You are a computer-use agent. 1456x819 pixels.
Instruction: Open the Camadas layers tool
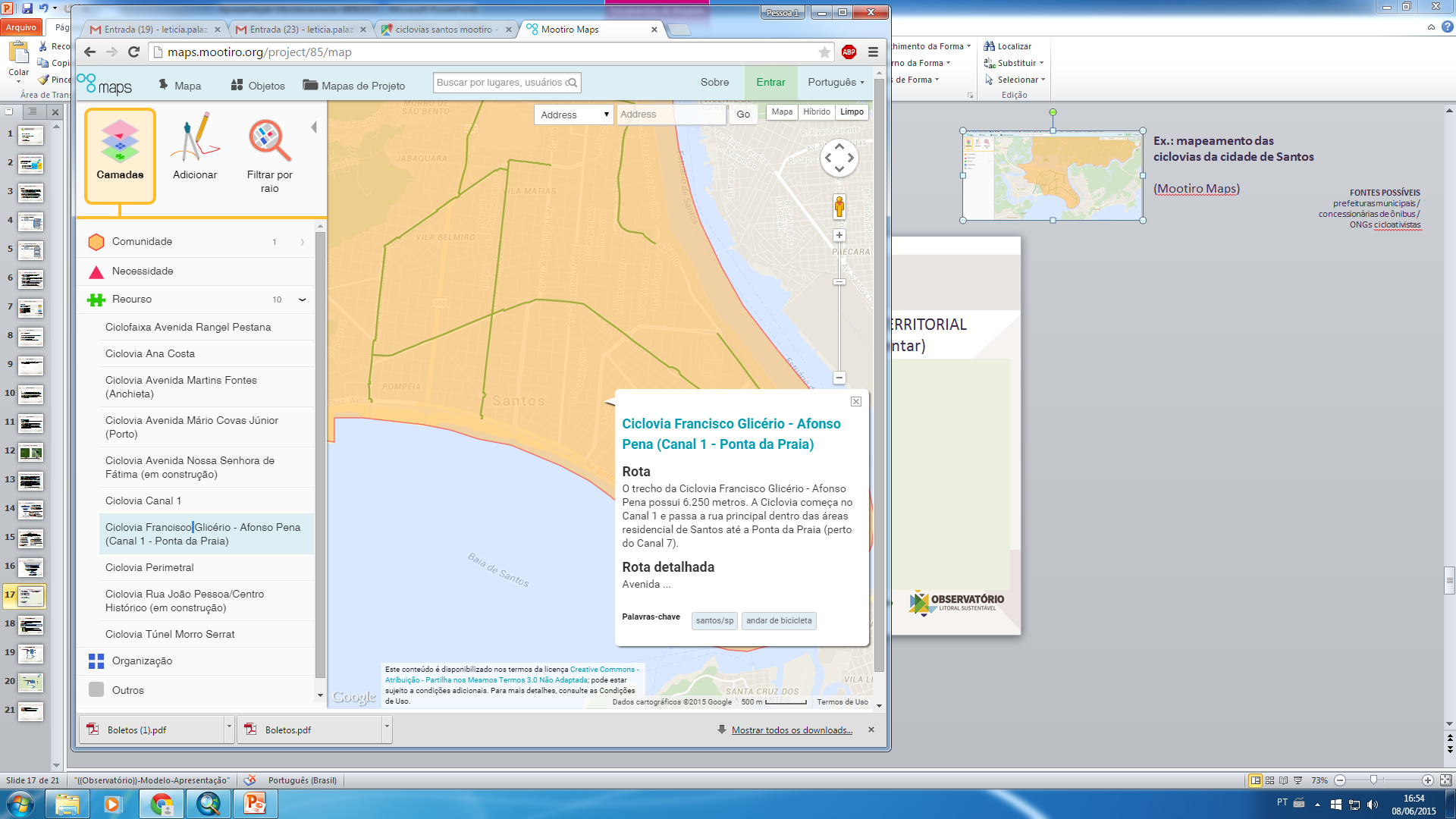click(x=120, y=155)
